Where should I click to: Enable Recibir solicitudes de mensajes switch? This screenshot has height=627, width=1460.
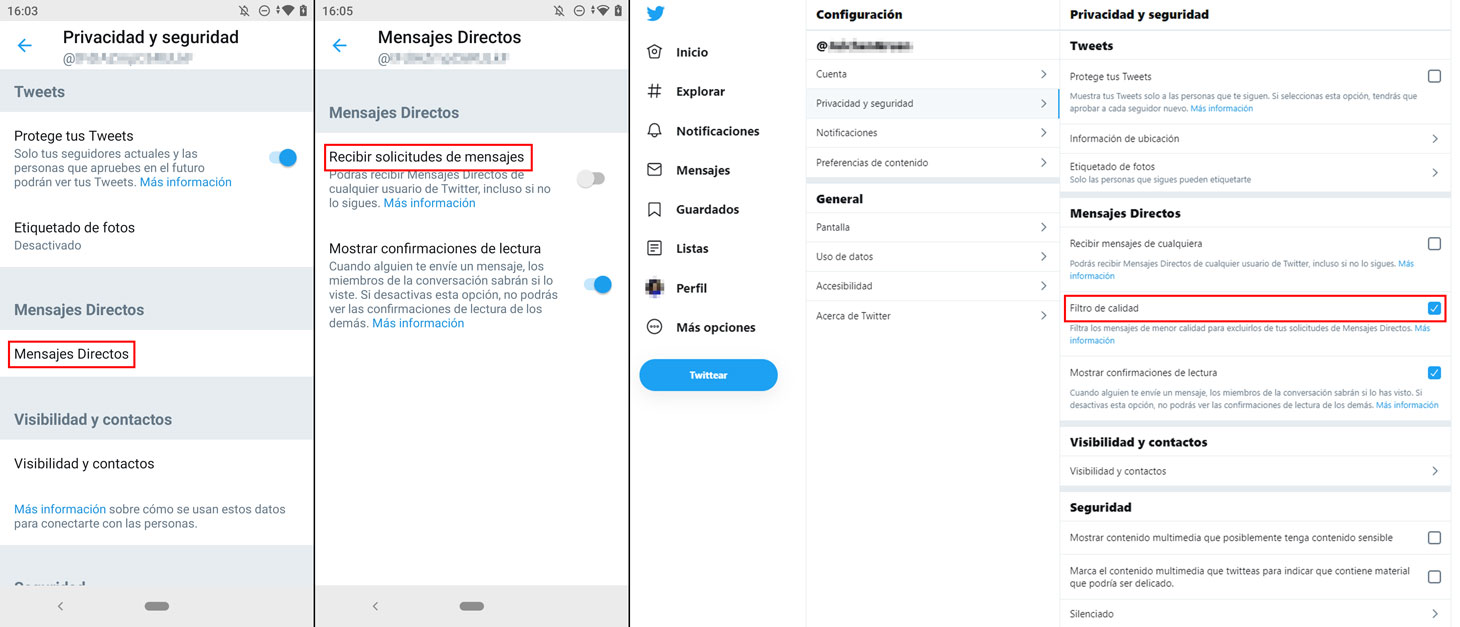591,179
